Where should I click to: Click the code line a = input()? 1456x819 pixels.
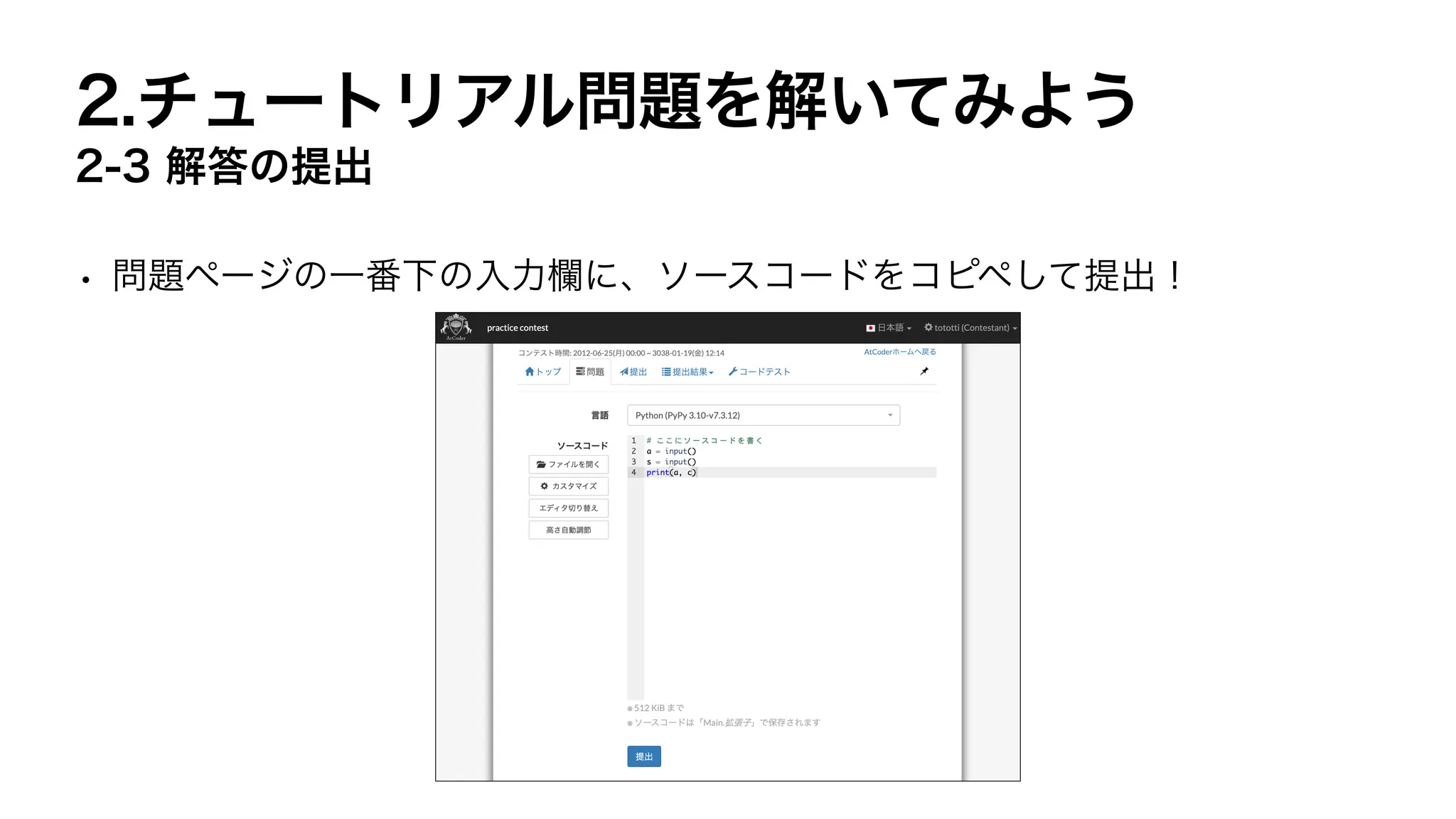tap(671, 451)
